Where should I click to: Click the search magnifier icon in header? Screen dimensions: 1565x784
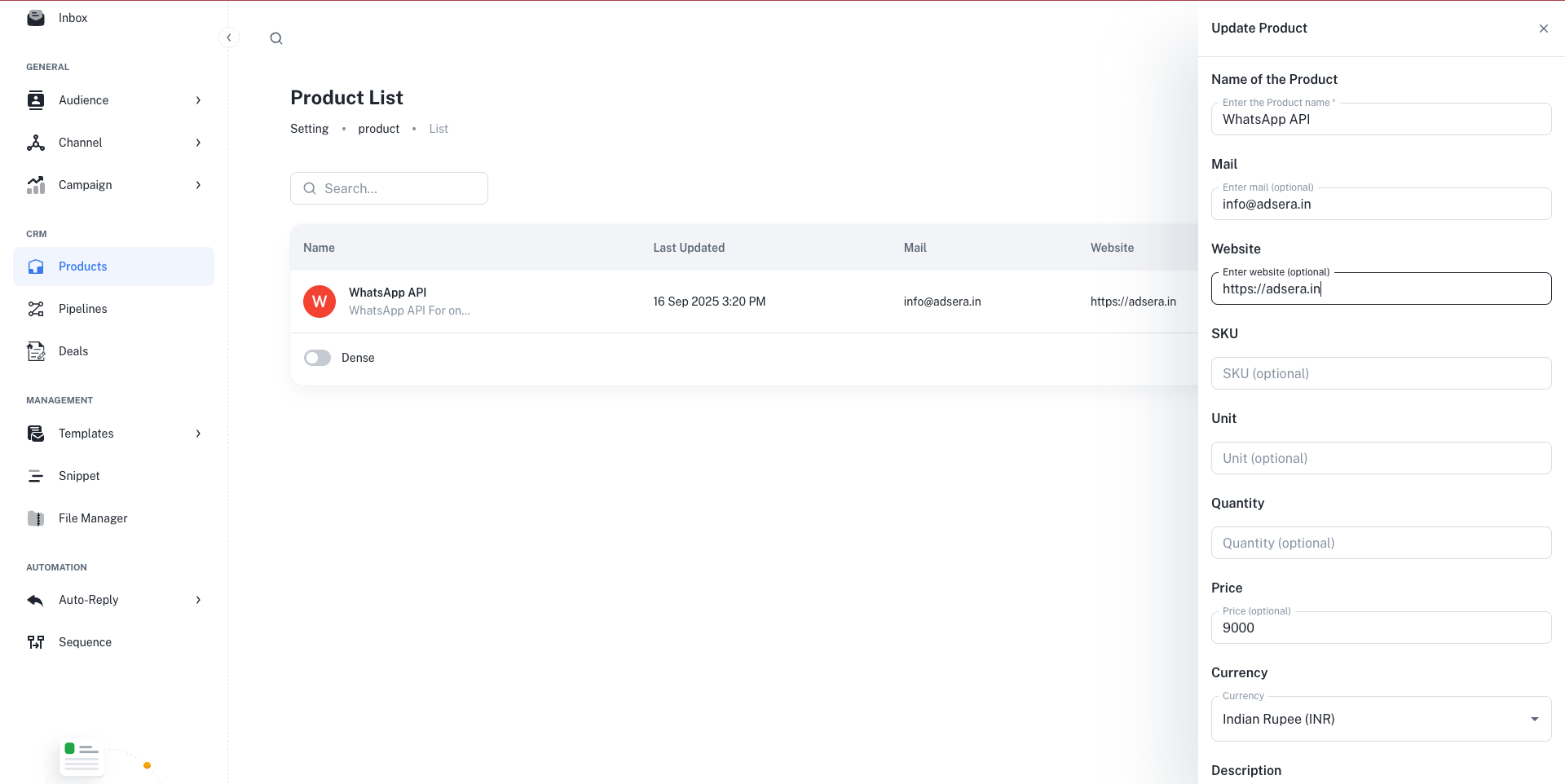pos(276,38)
